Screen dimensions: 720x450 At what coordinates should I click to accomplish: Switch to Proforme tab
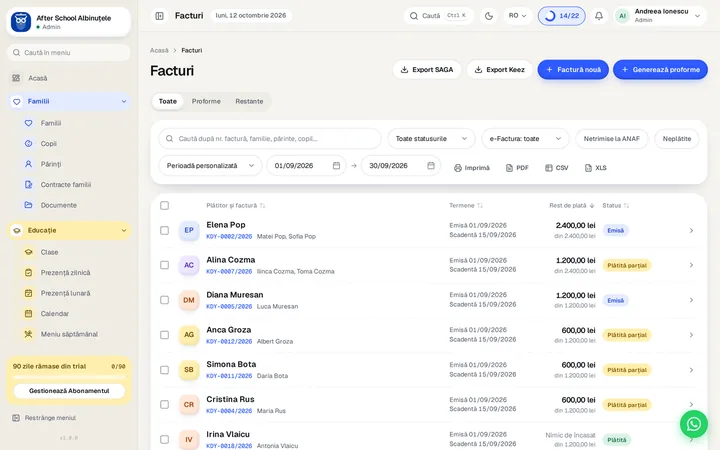pos(206,101)
